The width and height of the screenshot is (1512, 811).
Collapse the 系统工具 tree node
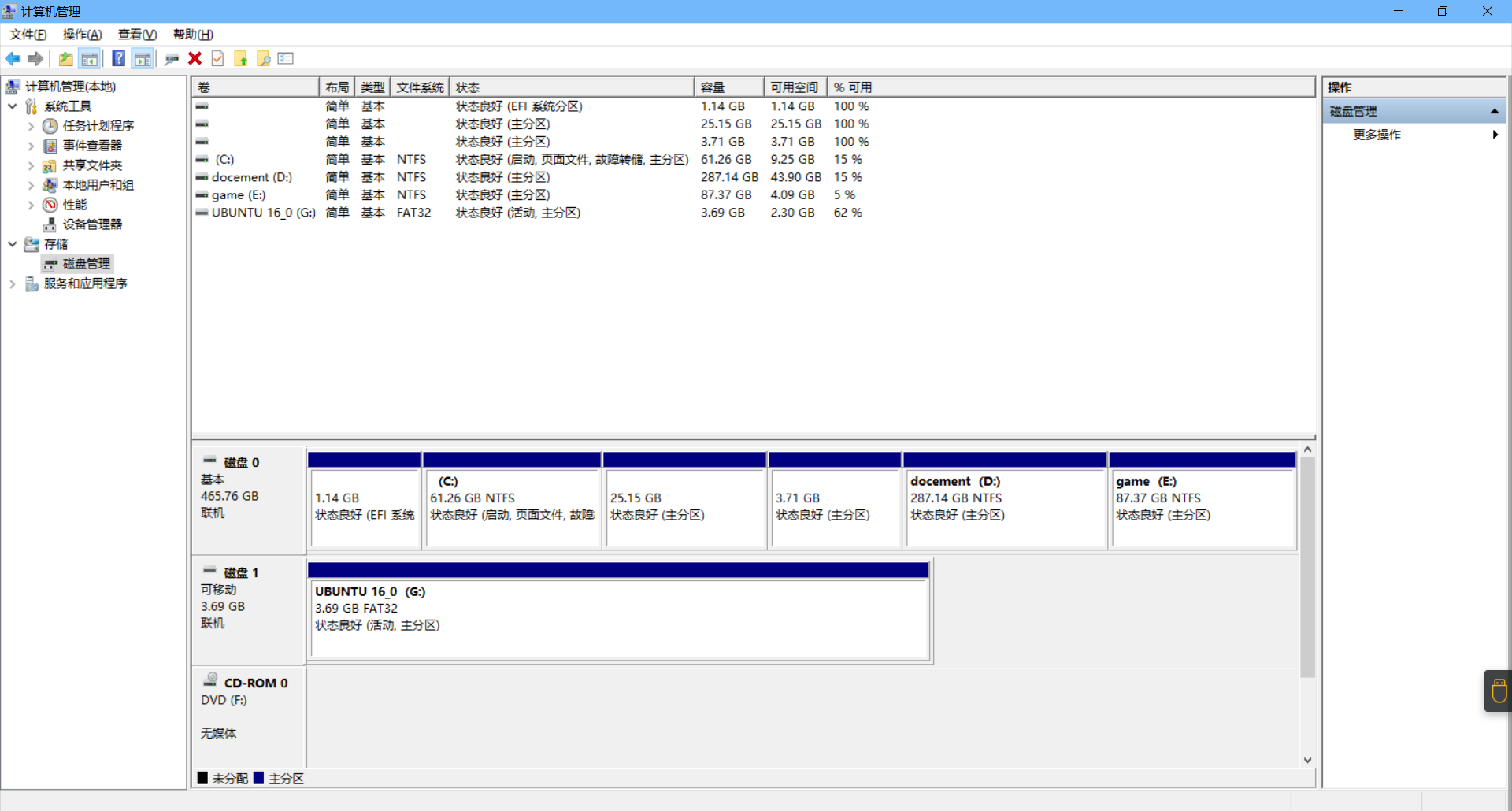coord(13,106)
